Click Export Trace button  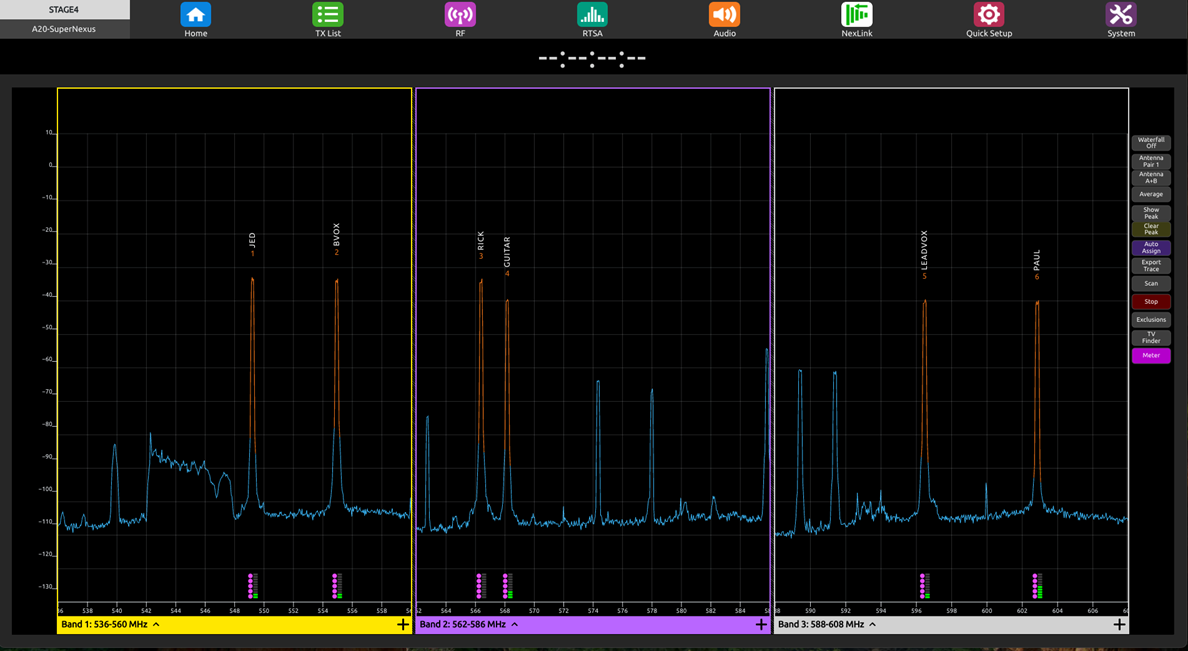1151,266
